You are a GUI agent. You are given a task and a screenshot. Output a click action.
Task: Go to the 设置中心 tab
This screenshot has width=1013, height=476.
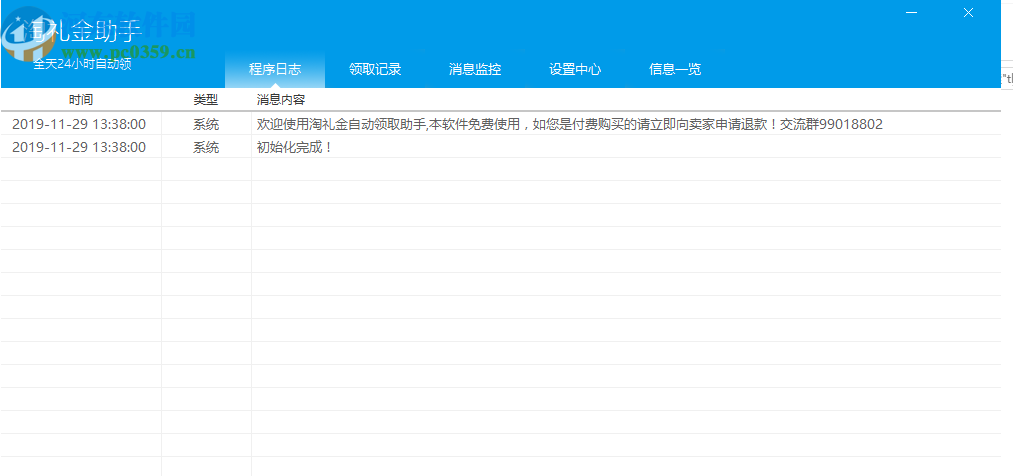pyautogui.click(x=575, y=70)
